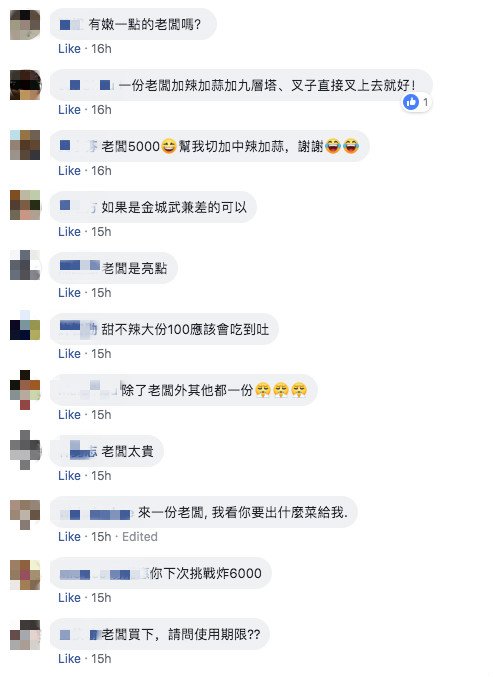The height and width of the screenshot is (677, 493).
Task: Like the 如果是金城武兼差的可以 comment
Action: [x=70, y=231]
